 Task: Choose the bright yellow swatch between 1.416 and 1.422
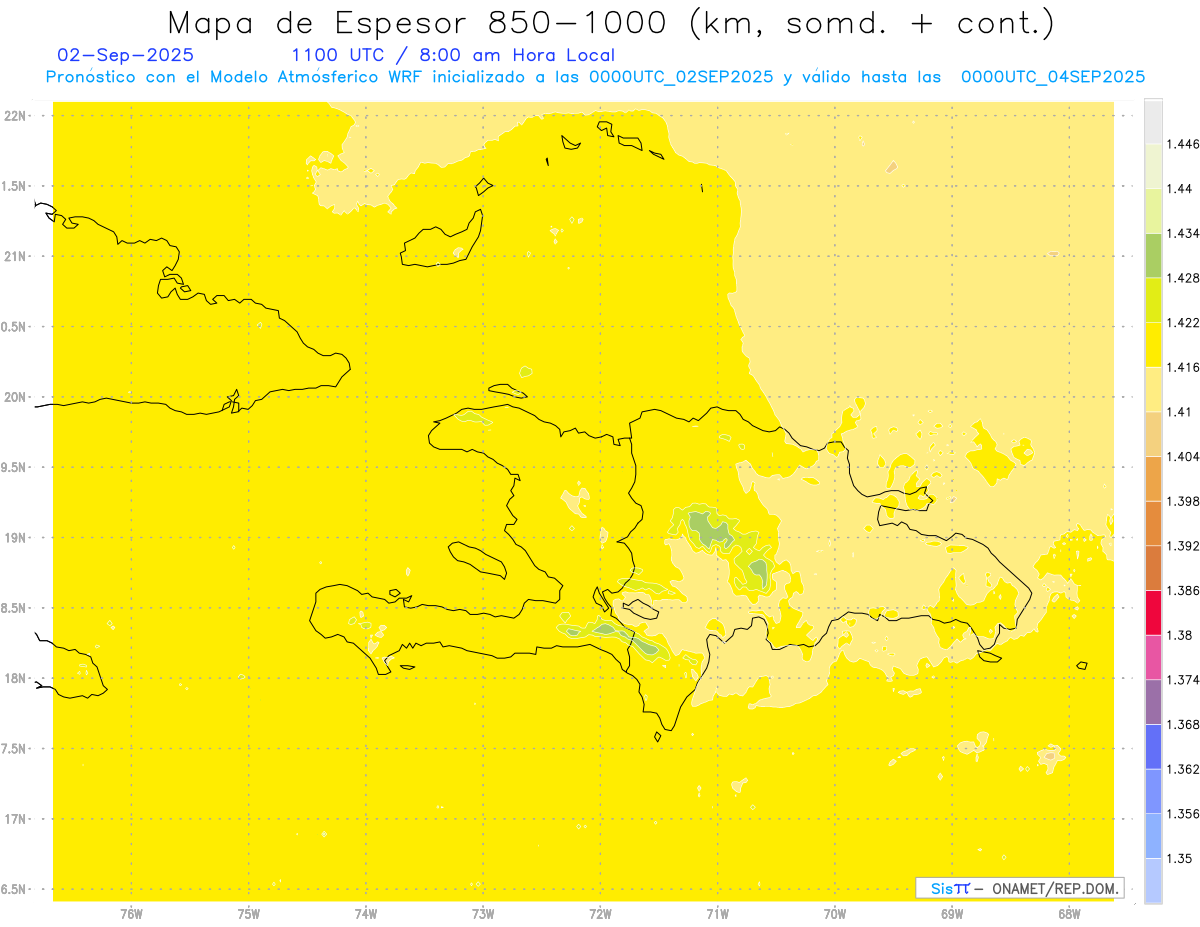[1153, 344]
